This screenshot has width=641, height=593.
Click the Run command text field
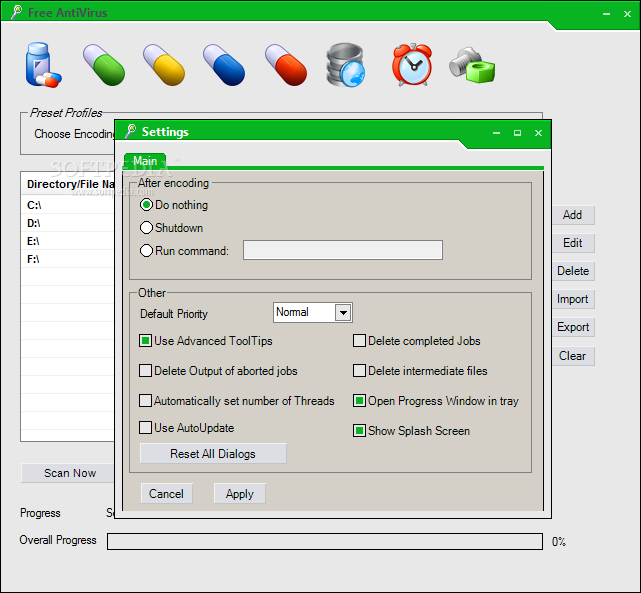pyautogui.click(x=343, y=250)
